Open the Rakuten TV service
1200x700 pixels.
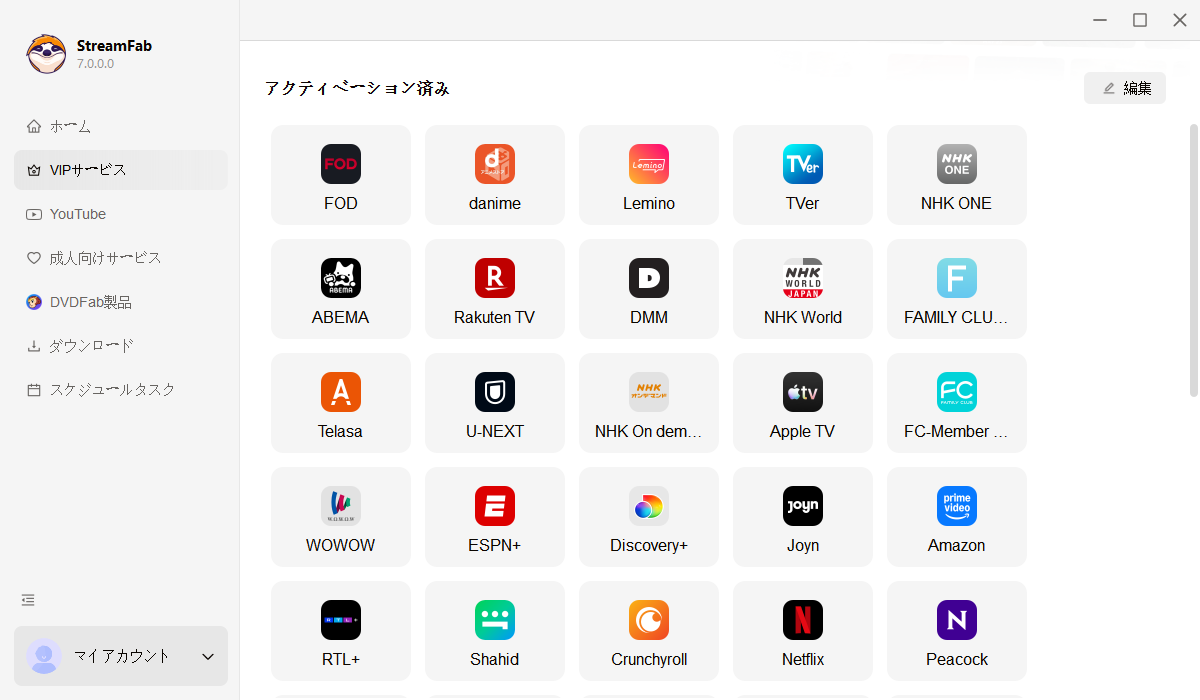click(x=494, y=289)
